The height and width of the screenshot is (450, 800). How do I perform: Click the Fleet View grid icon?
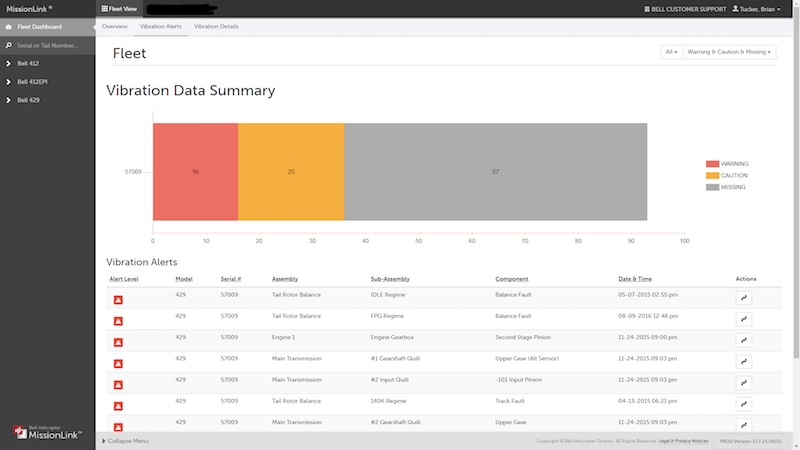pos(106,8)
